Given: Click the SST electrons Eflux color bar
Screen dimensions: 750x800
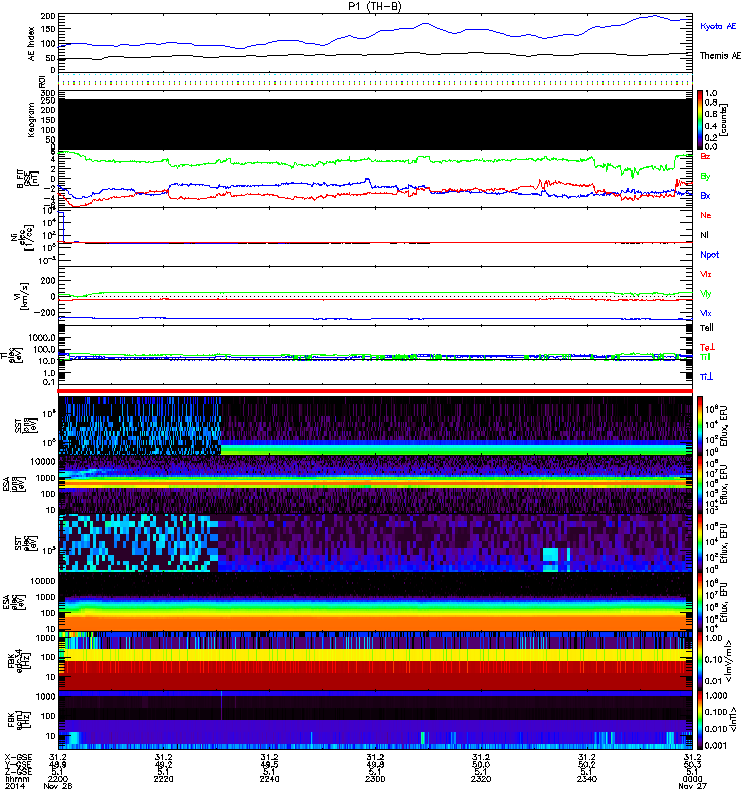Looking at the screenshot, I should tap(700, 543).
